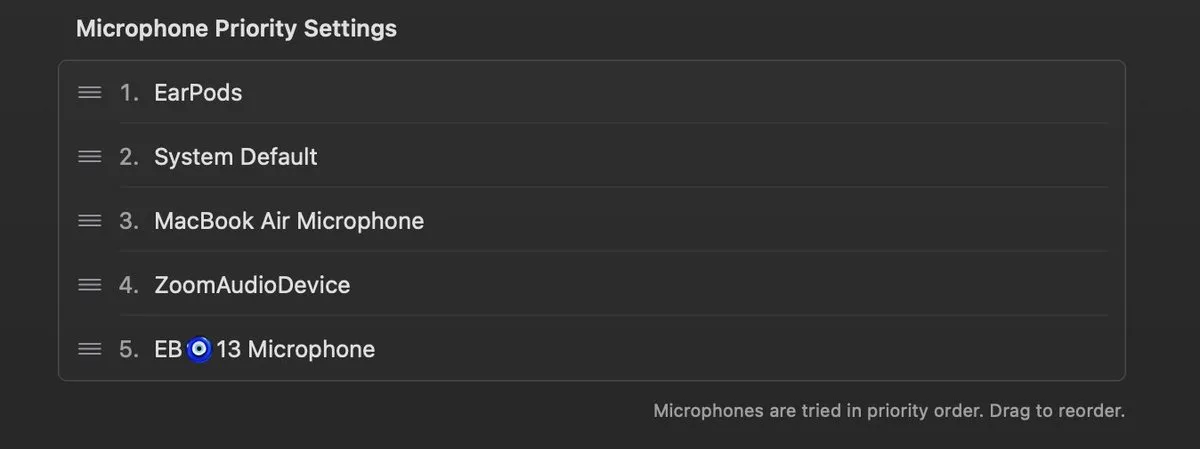Click the drag handle beside EarPods
This screenshot has height=449, width=1200.
point(90,93)
